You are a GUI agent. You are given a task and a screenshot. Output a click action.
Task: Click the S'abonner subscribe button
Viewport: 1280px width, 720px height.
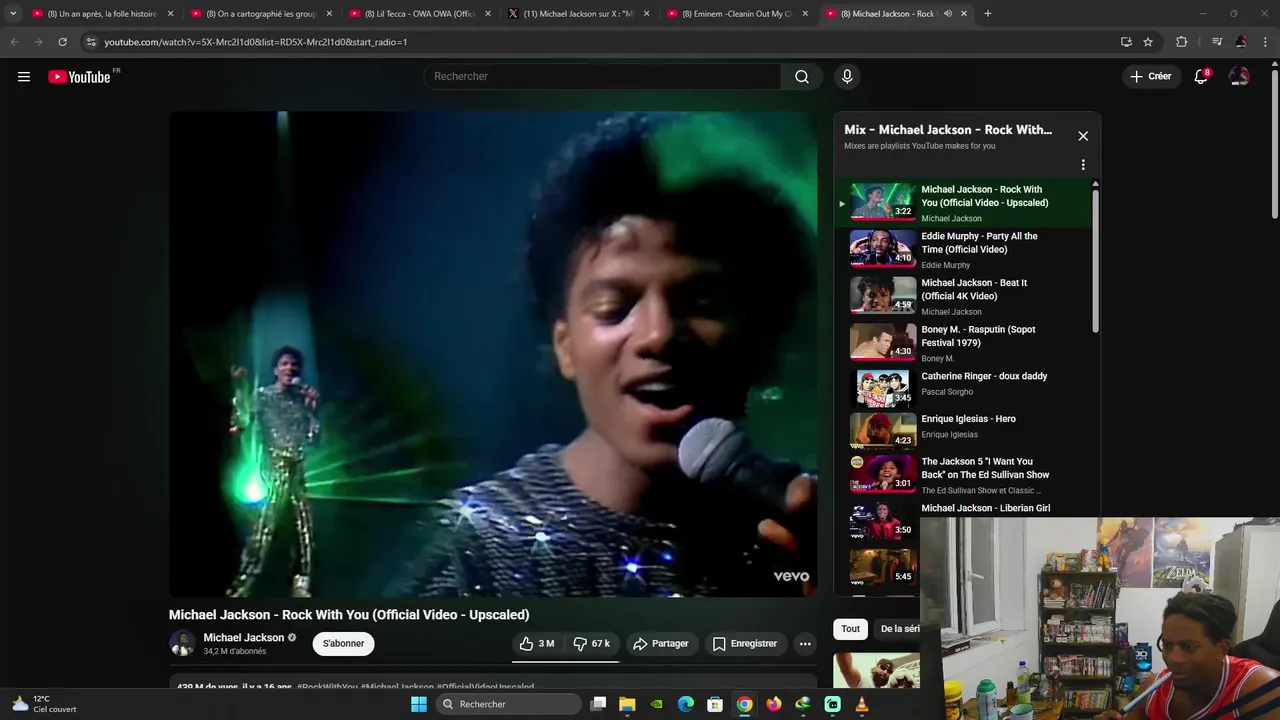(x=343, y=643)
